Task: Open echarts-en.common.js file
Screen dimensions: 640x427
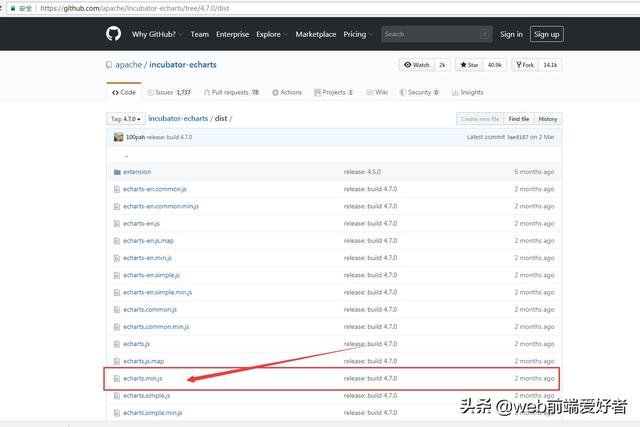Action: tap(155, 189)
